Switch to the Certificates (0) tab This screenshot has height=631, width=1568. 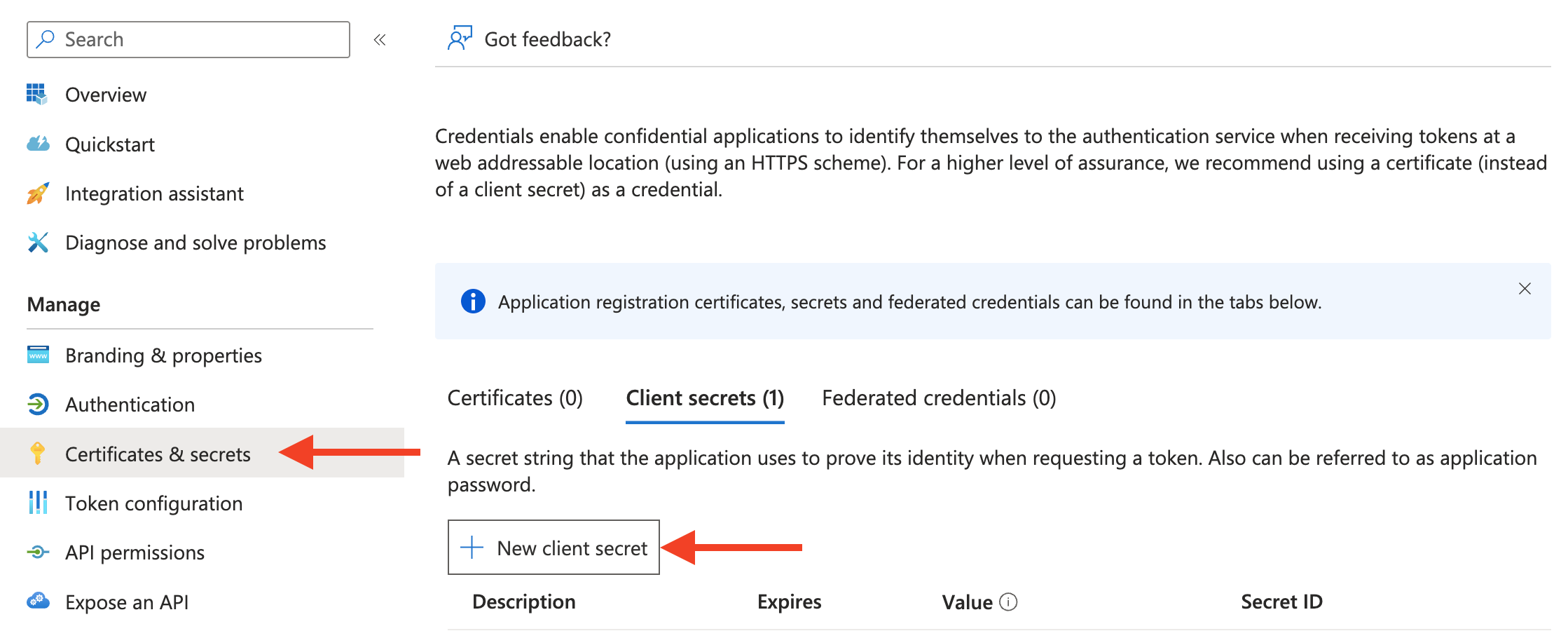coord(515,398)
